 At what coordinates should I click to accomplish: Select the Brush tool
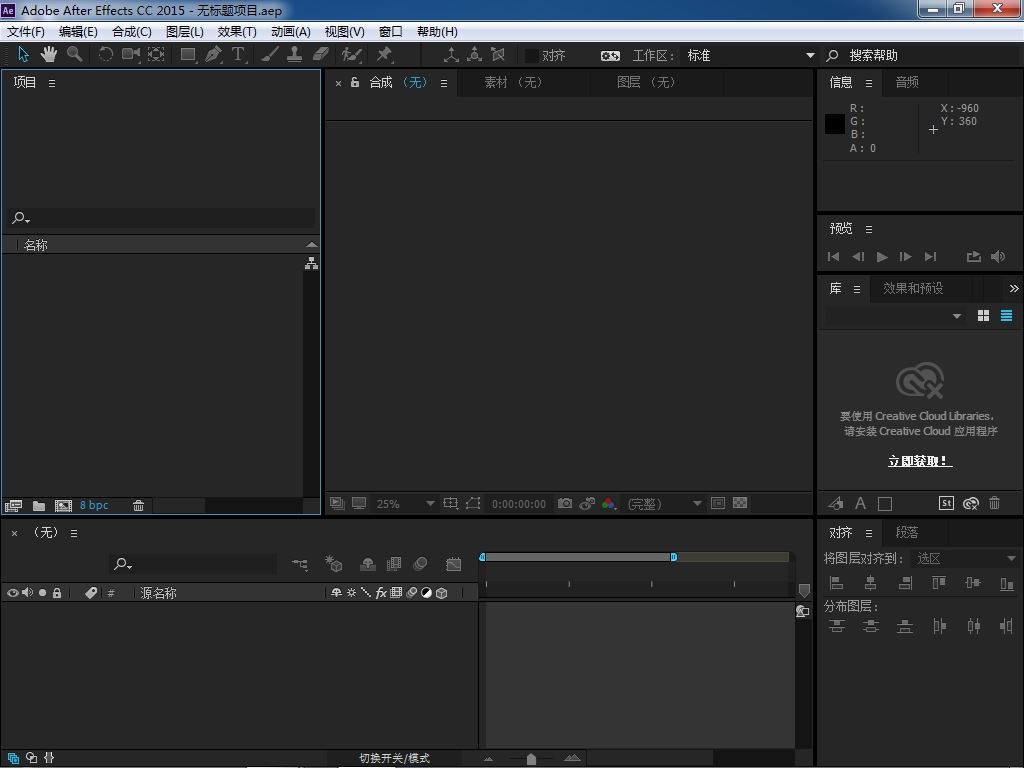click(x=269, y=55)
